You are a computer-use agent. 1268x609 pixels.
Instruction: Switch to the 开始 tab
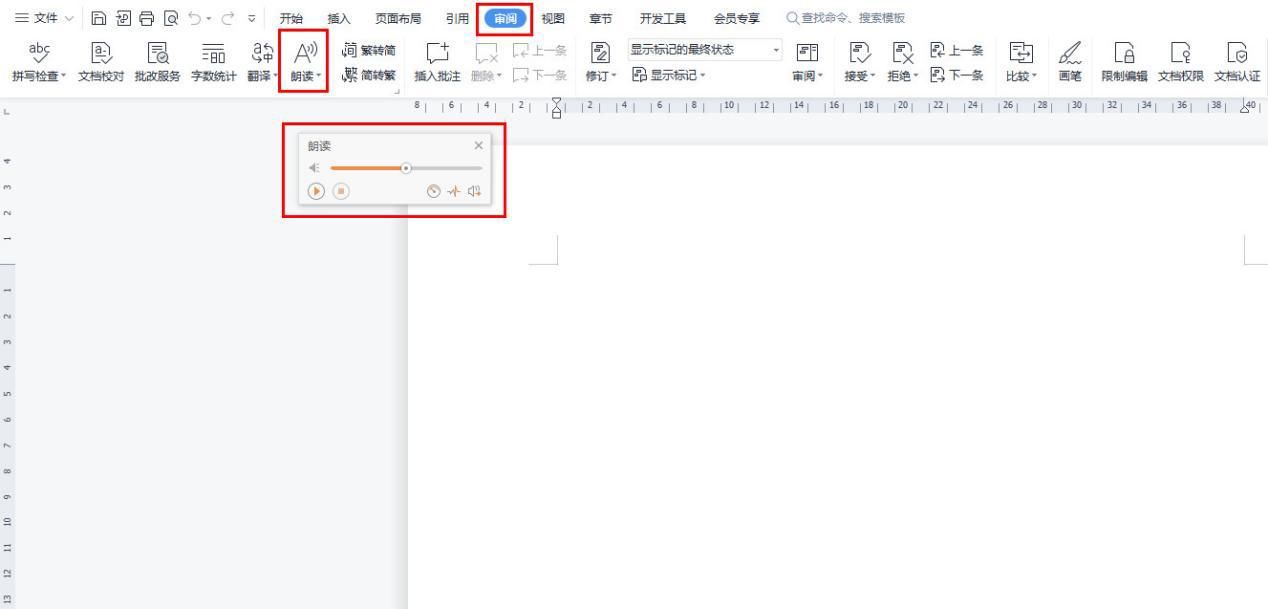point(291,18)
